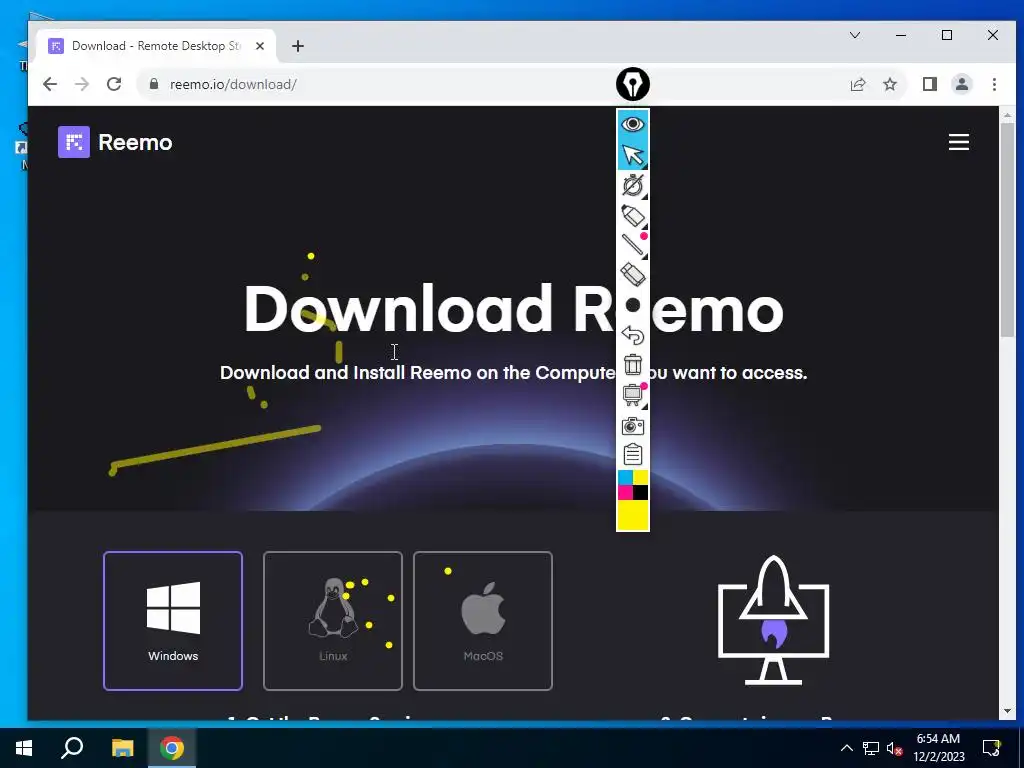Click the muted volume tray icon
This screenshot has height=768, width=1024.
point(894,748)
